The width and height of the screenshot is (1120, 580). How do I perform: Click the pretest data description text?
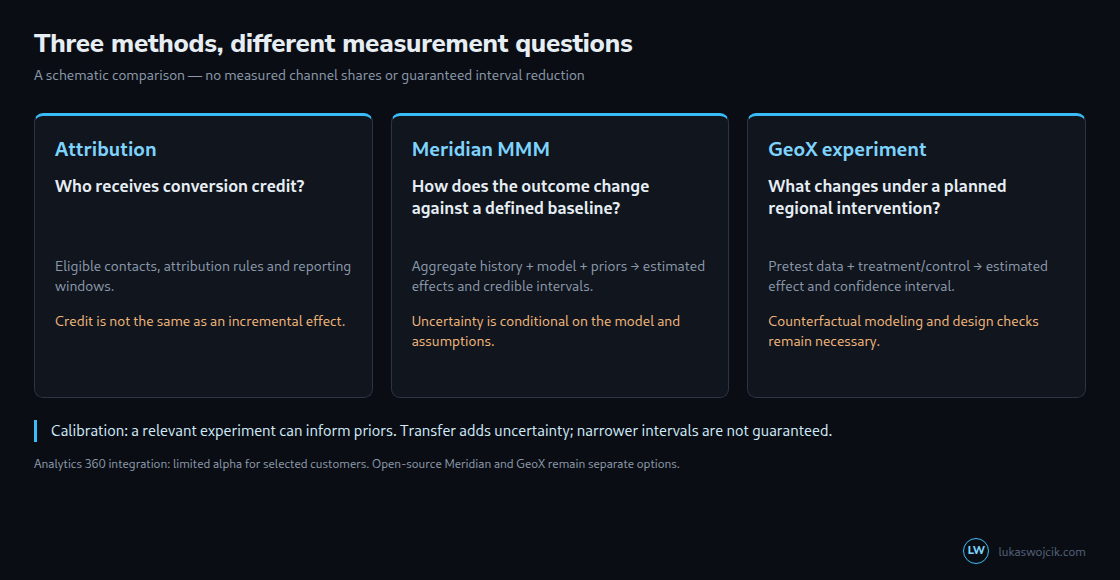tap(908, 276)
